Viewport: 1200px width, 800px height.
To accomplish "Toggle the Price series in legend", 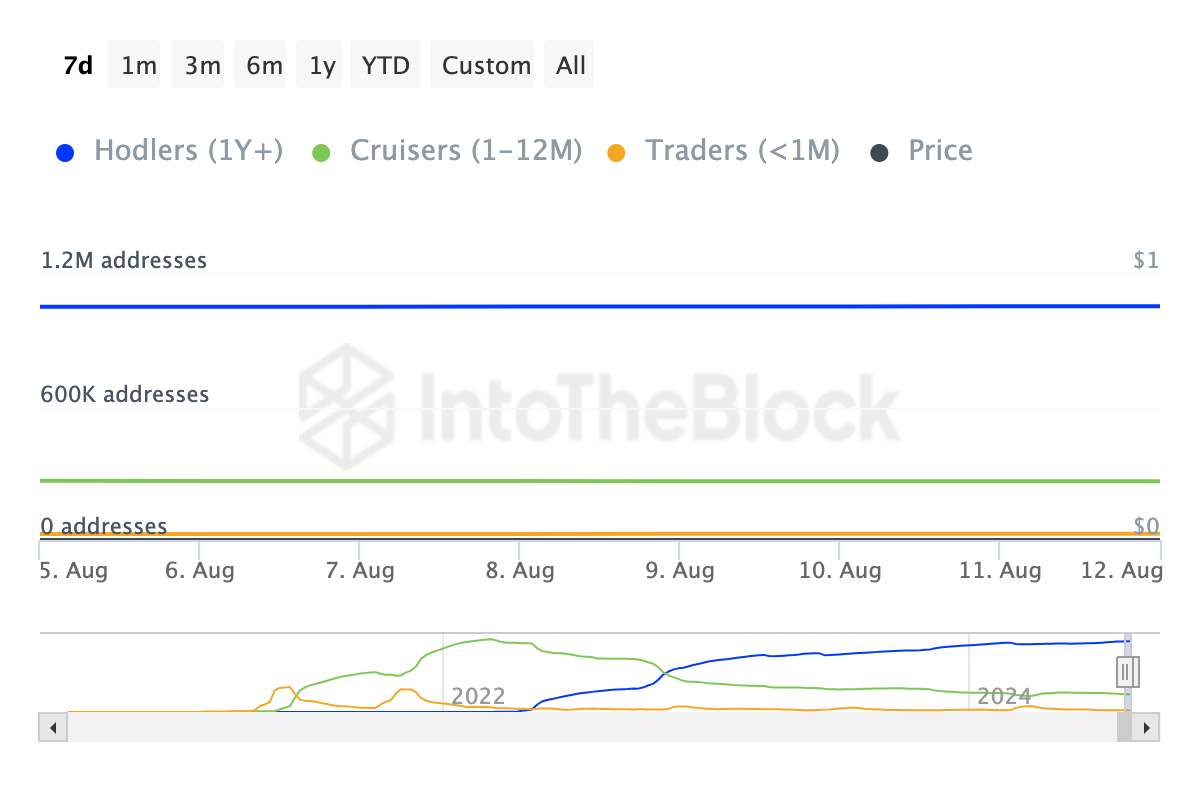I will pos(939,151).
